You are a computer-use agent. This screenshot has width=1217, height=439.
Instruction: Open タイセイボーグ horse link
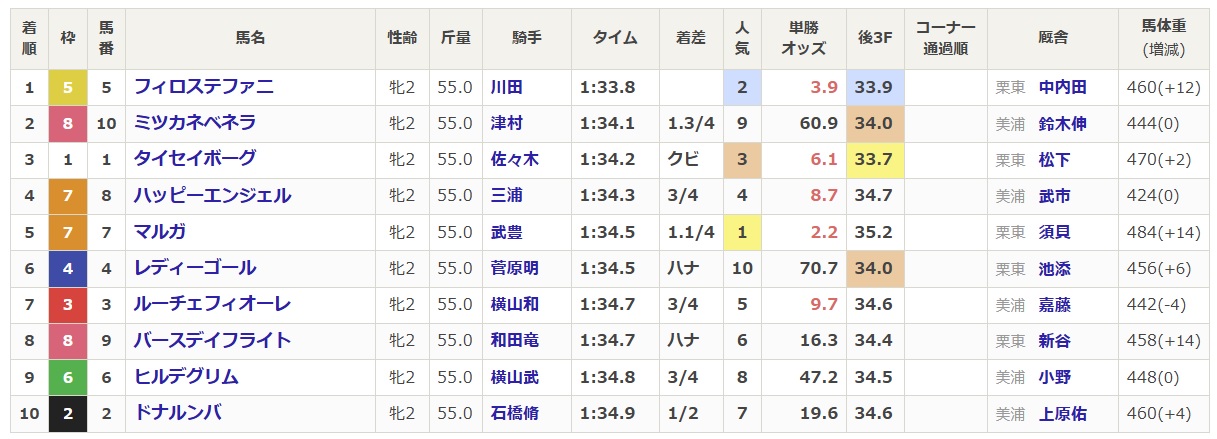click(195, 159)
